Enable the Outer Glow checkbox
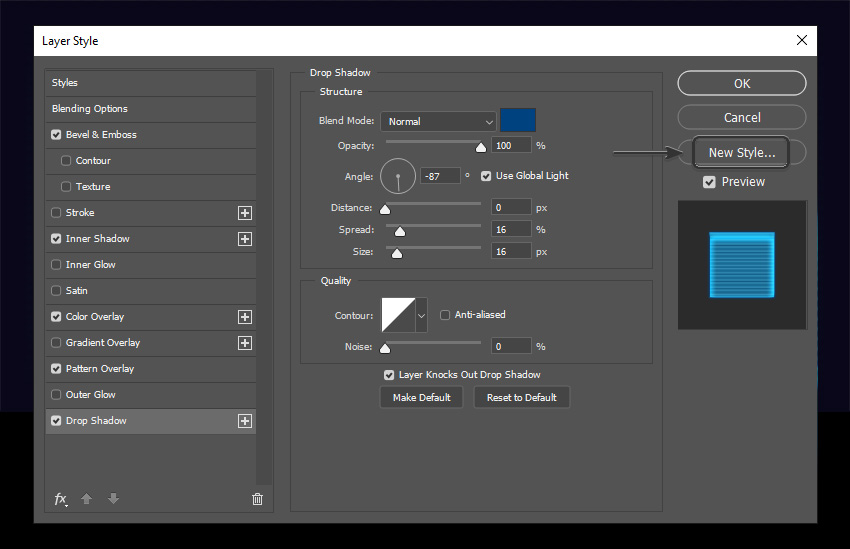The image size is (850, 549). point(56,395)
